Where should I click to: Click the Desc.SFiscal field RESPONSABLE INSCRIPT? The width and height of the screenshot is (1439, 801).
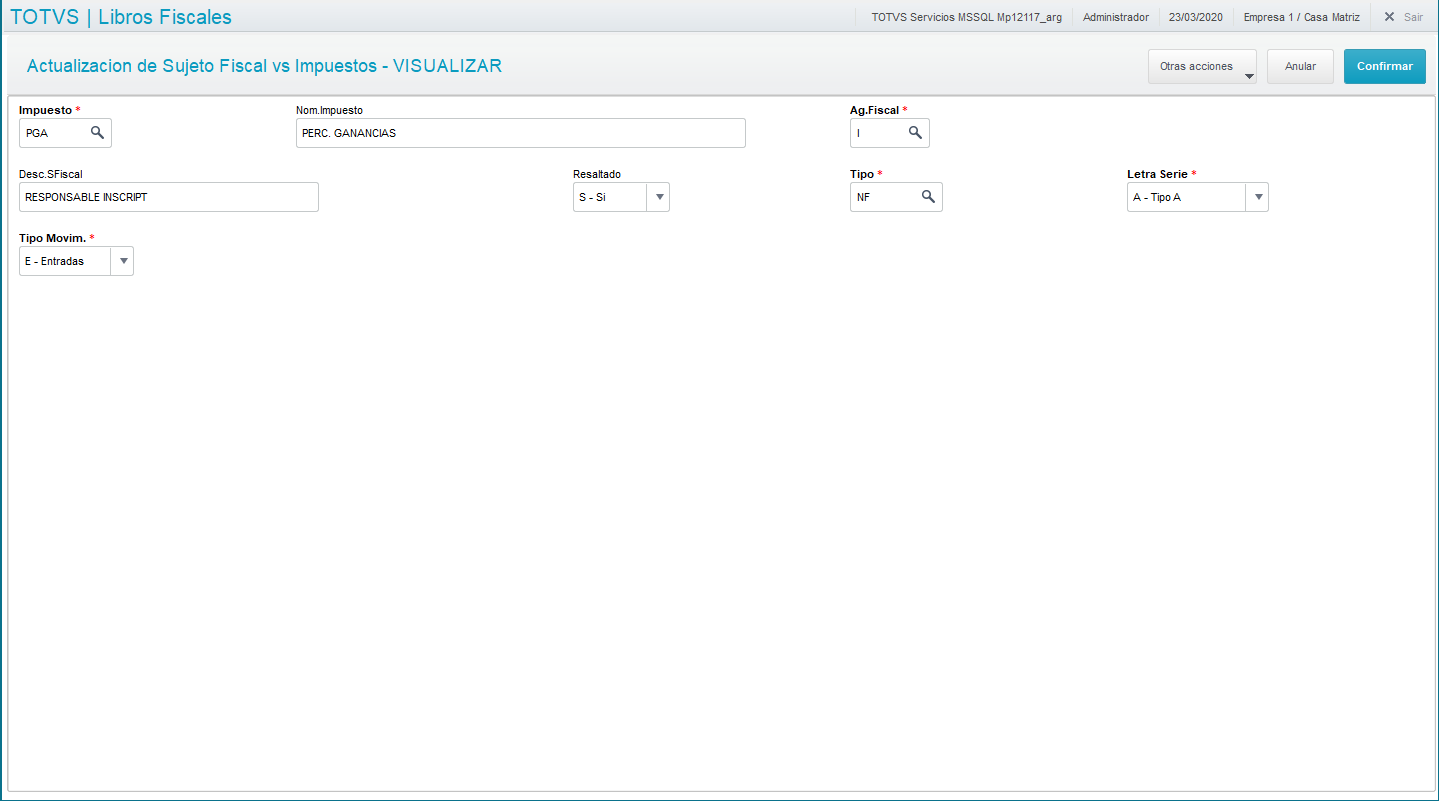click(168, 197)
